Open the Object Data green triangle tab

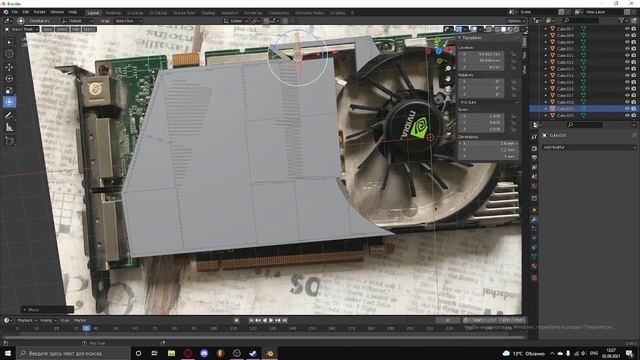coord(534,256)
